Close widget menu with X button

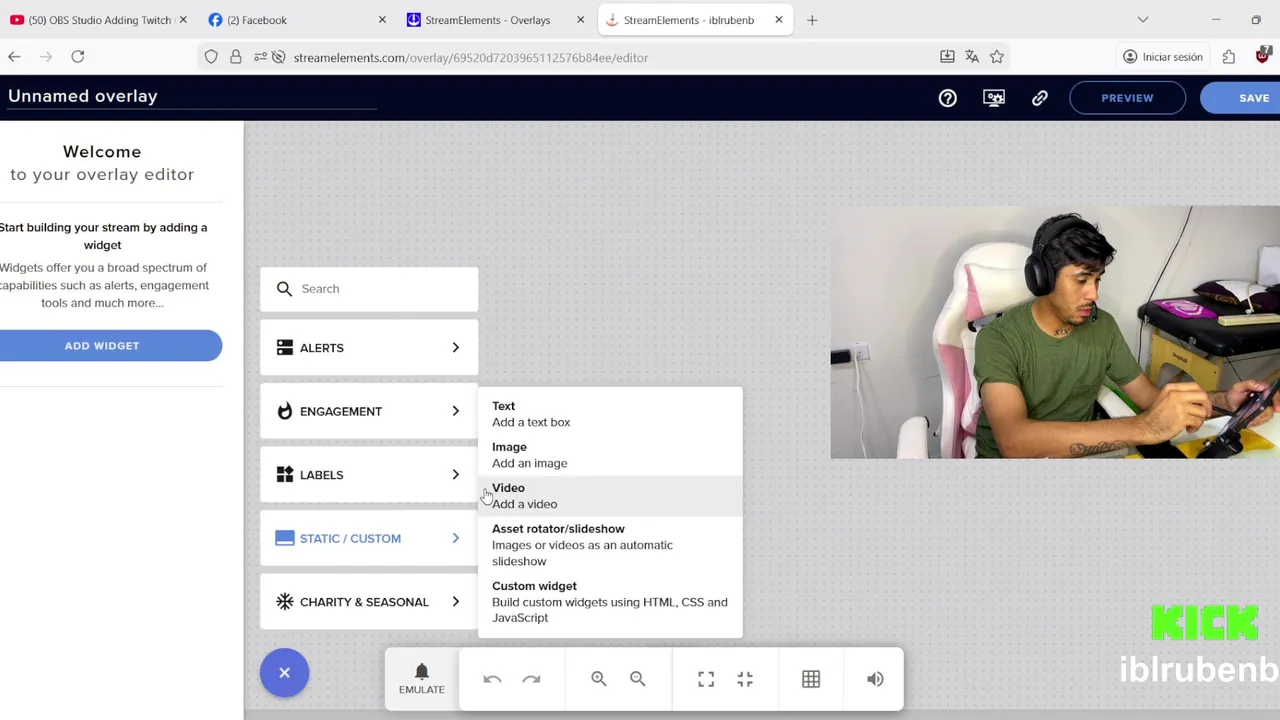[x=284, y=673]
